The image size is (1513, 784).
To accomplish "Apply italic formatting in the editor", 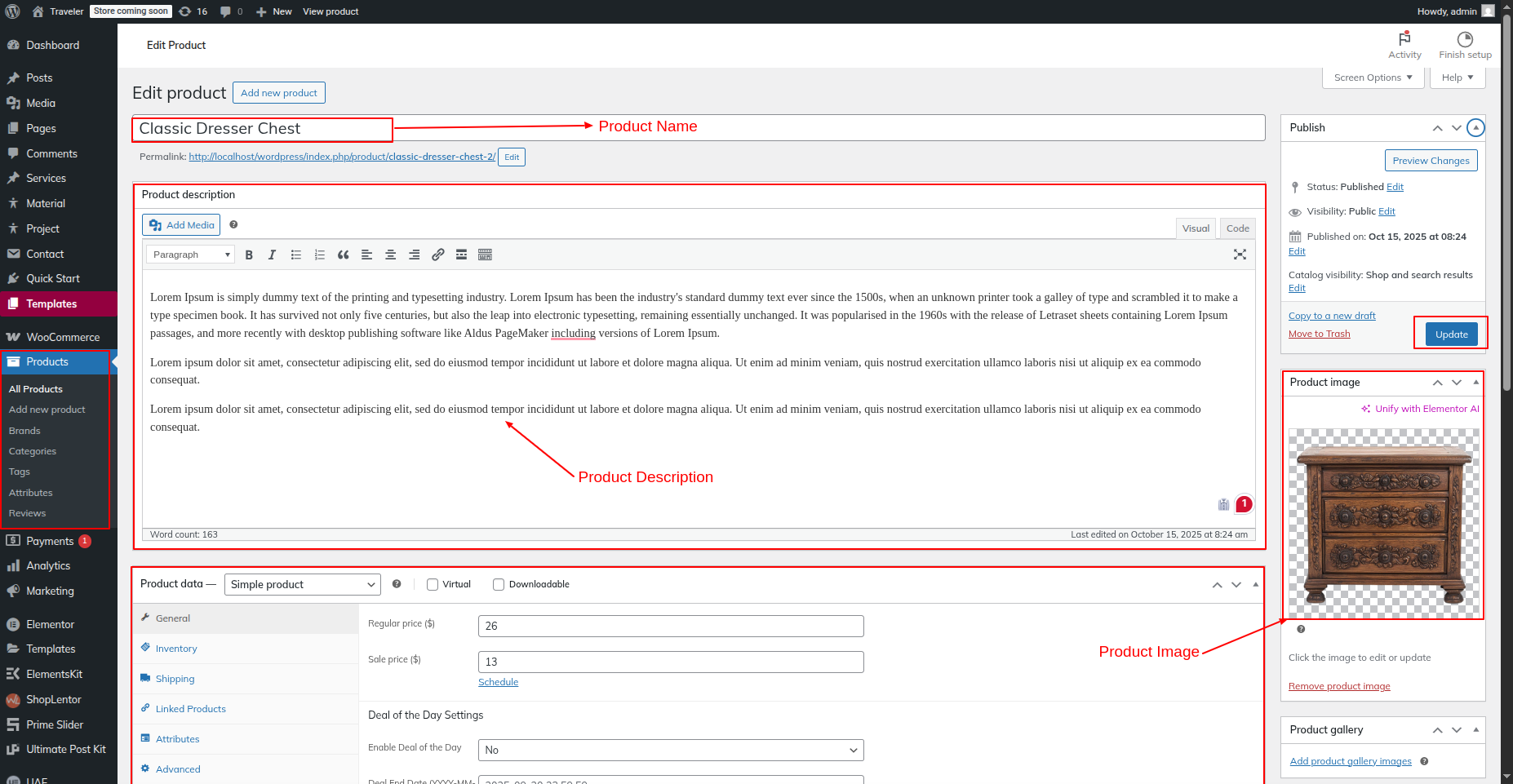I will click(272, 255).
